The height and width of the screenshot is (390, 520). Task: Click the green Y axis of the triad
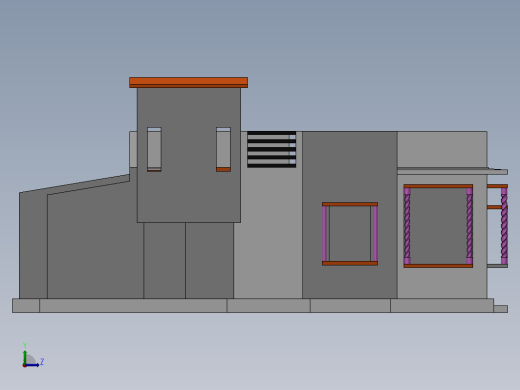pos(25,357)
